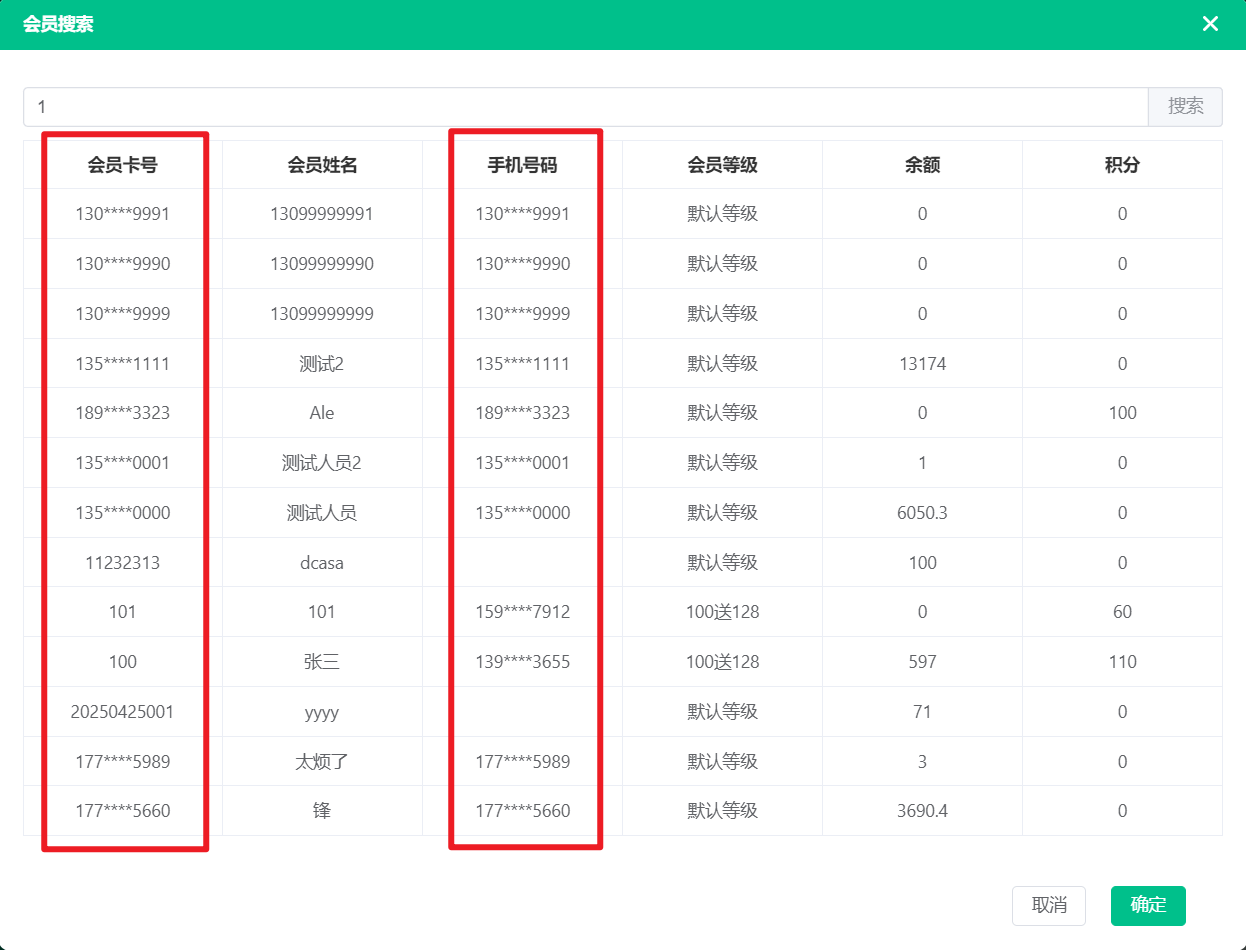
Task: Click the balance value 13174
Action: point(922,364)
